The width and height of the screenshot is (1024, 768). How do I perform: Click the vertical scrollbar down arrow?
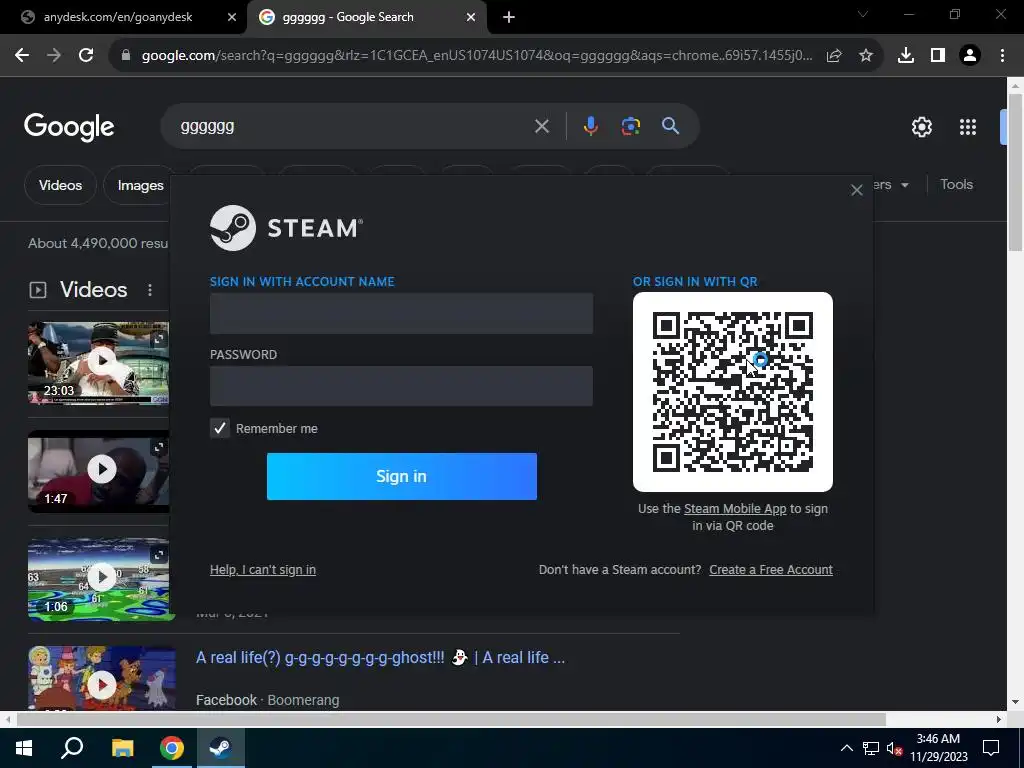1015,703
